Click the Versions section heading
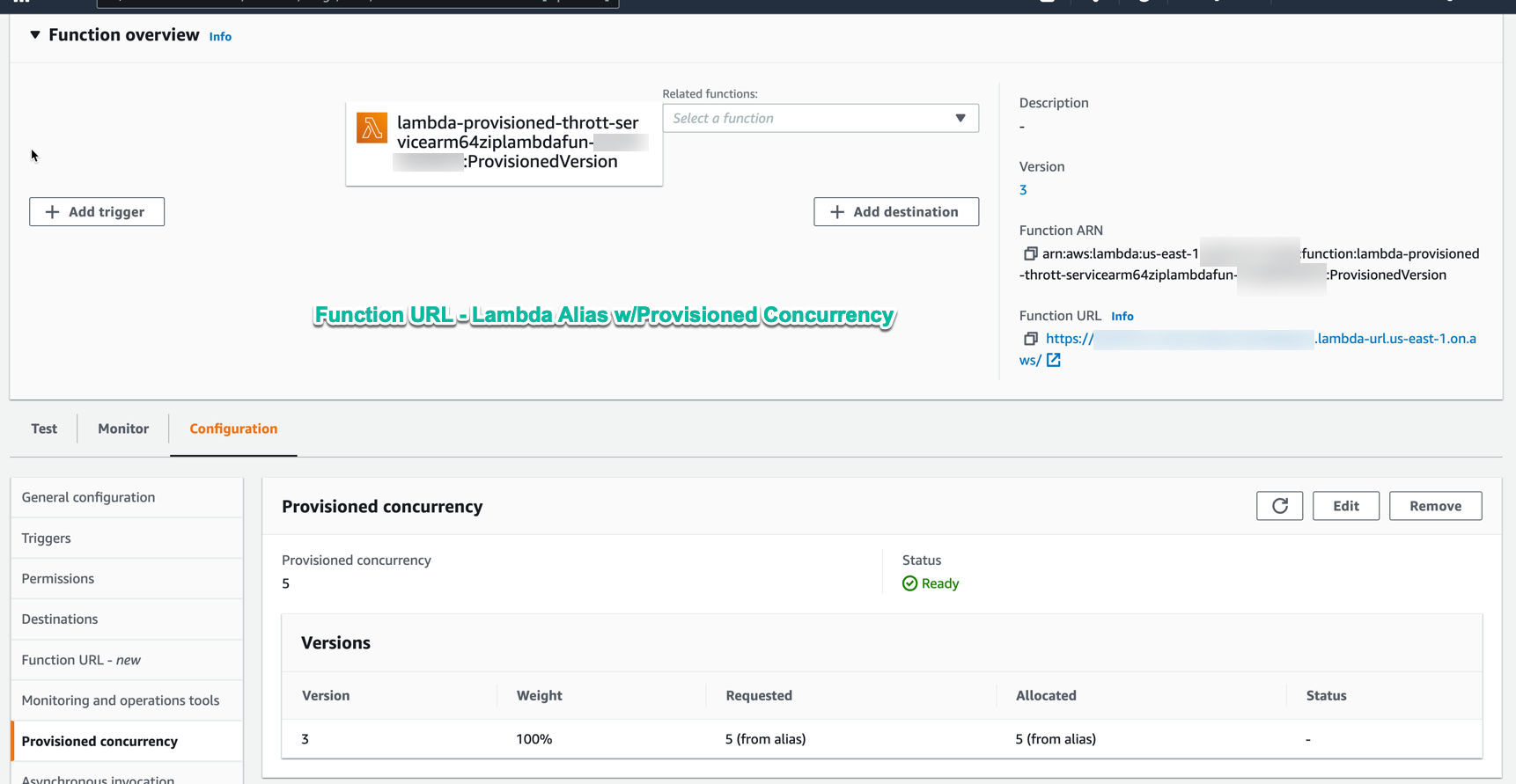 [x=335, y=643]
